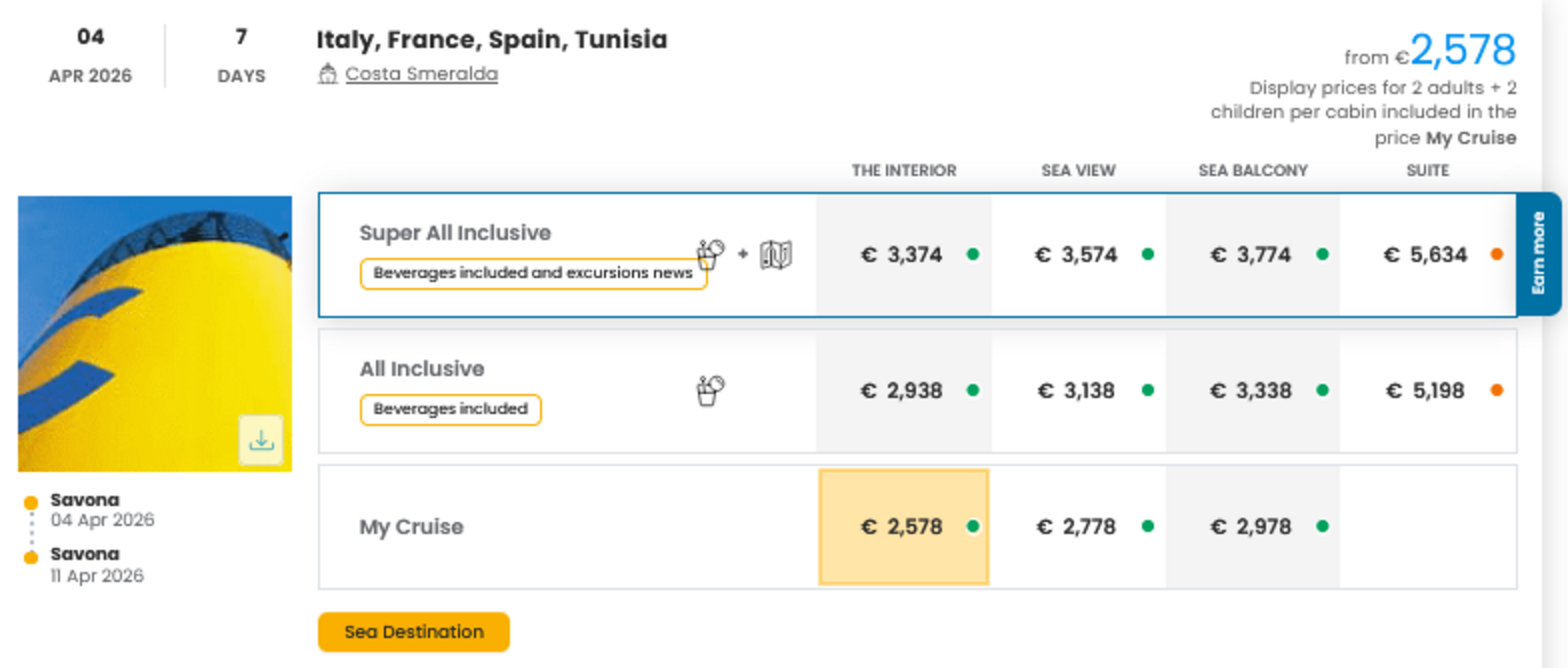Click the plus symbol between beverage and map icons

pyautogui.click(x=741, y=253)
